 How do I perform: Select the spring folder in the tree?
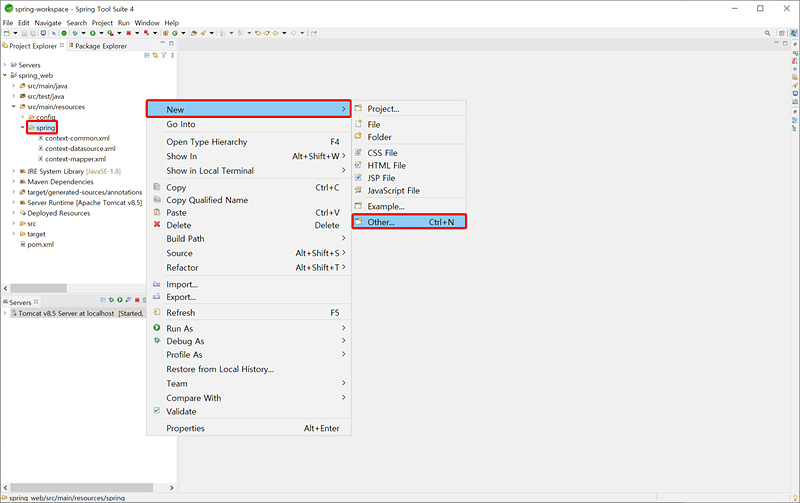[42, 128]
